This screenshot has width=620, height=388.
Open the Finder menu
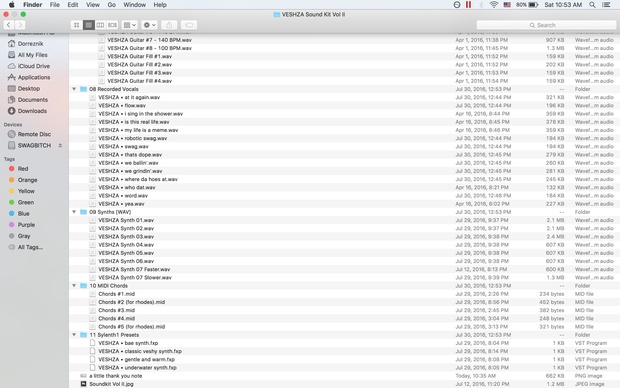click(32, 5)
